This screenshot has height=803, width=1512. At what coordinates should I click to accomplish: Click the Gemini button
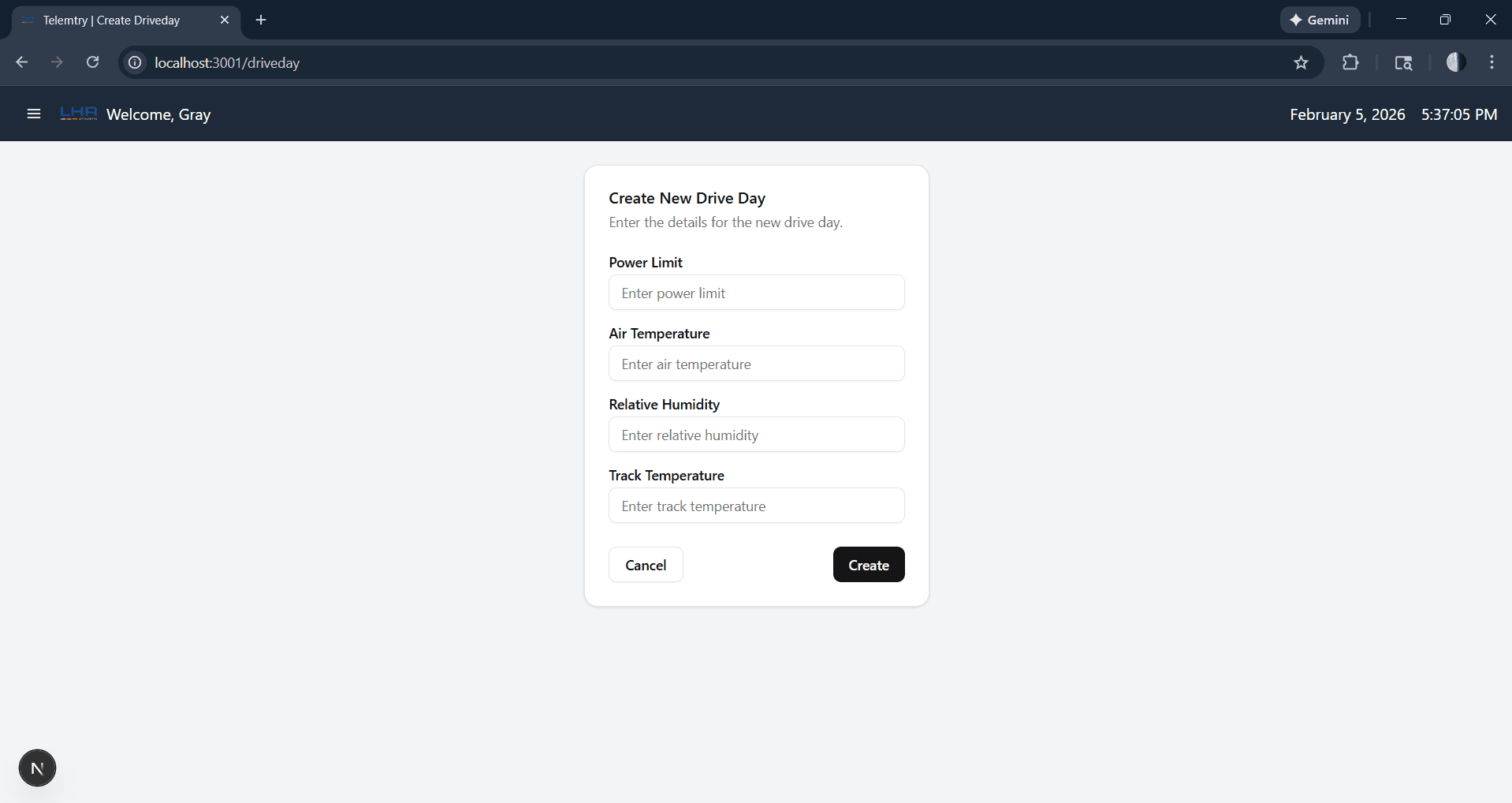point(1320,21)
